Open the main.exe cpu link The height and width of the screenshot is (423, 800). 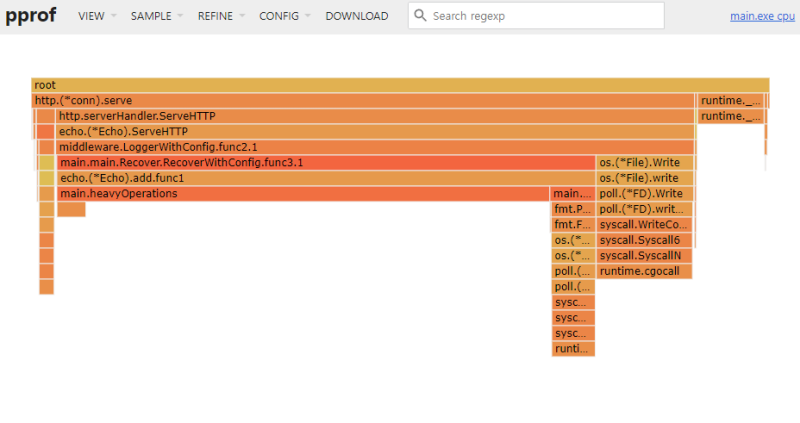(762, 16)
